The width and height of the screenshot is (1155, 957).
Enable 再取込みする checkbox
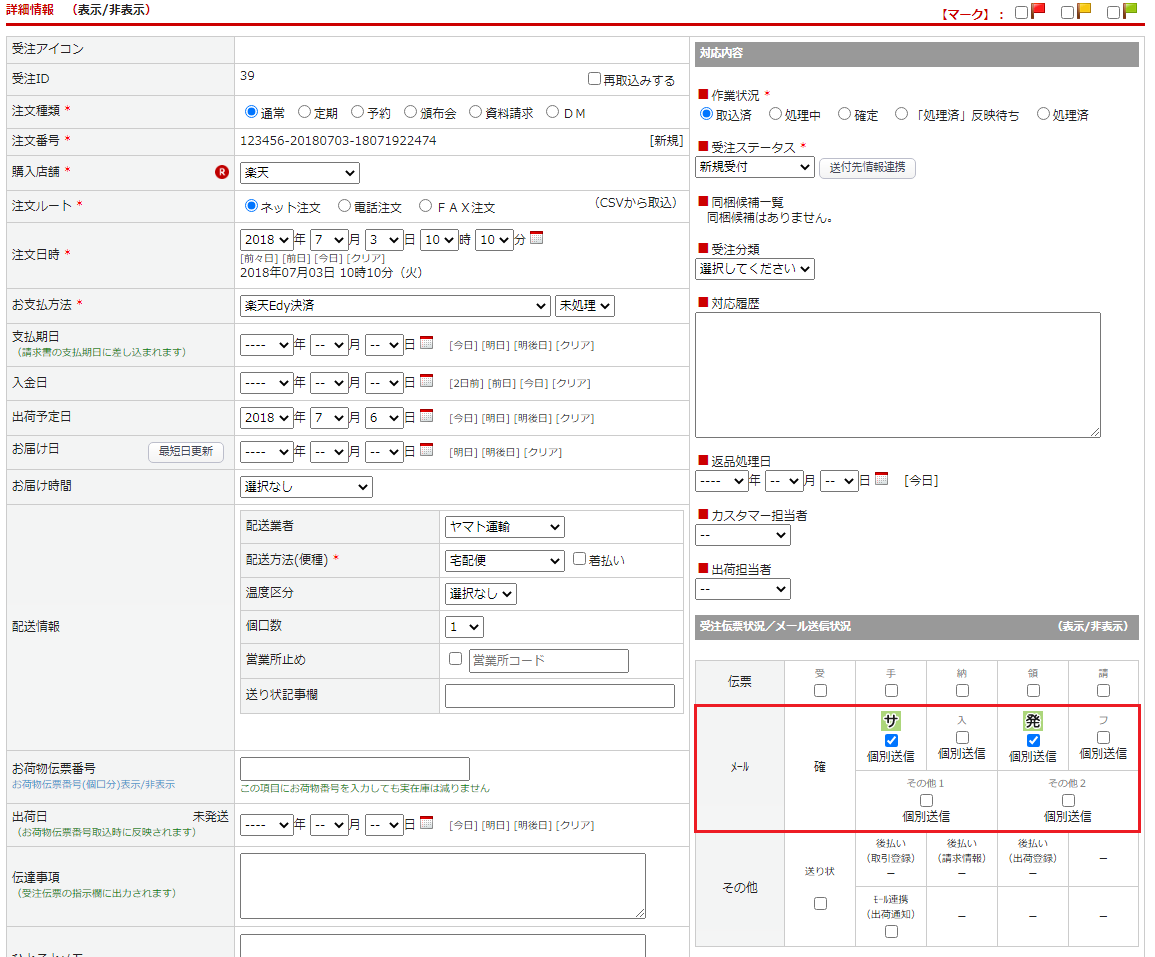(595, 79)
